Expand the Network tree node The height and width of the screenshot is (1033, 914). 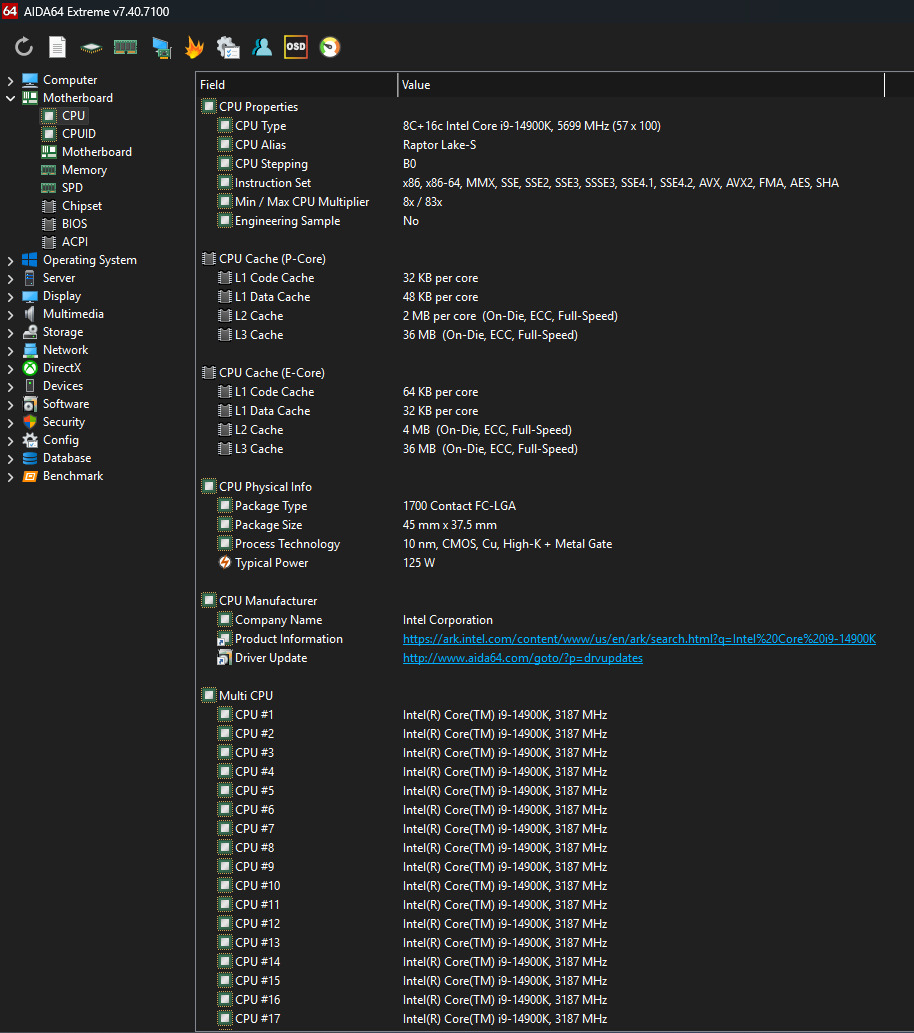pos(10,350)
